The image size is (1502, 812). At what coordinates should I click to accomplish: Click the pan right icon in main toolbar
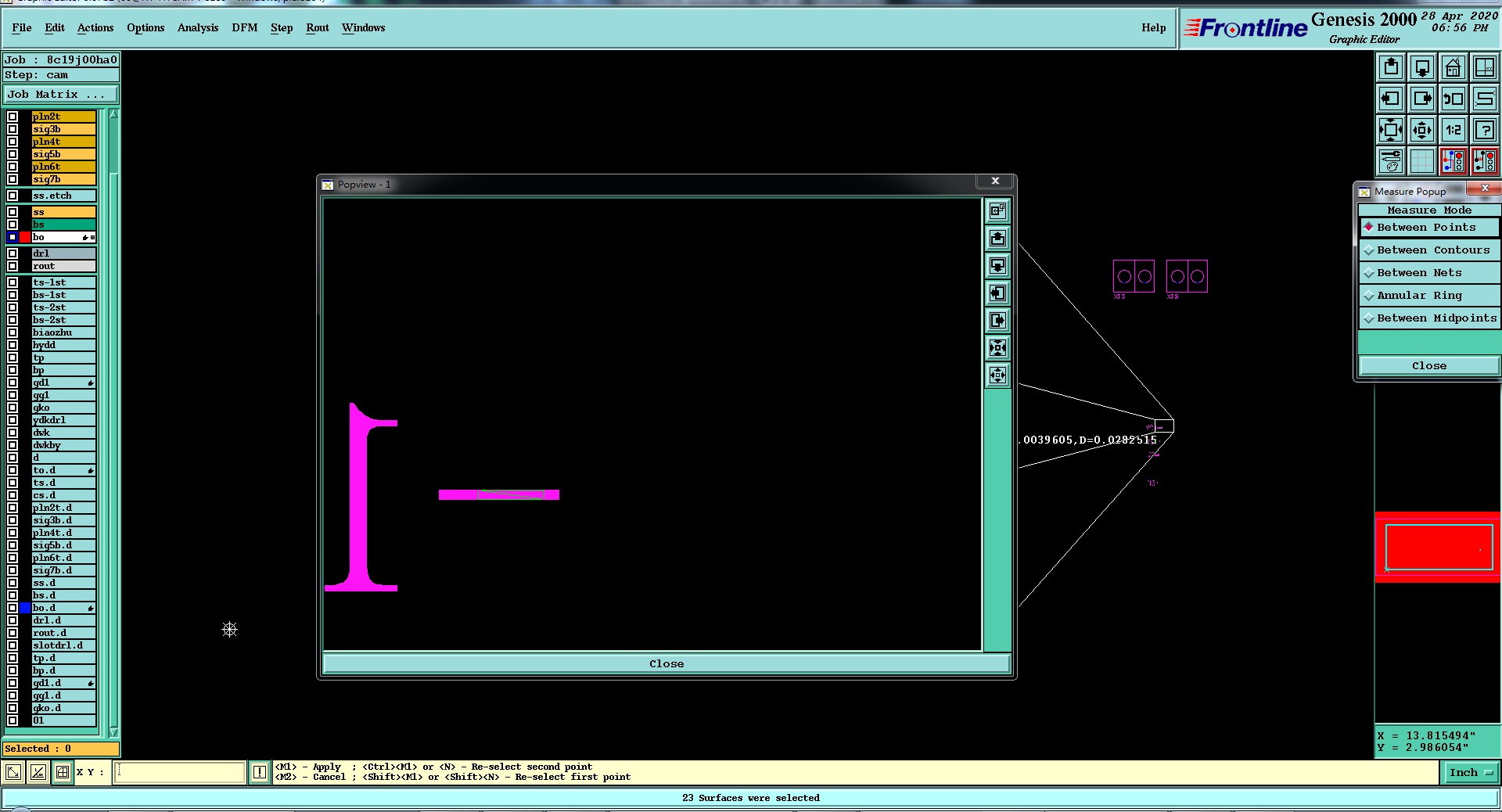pos(1422,99)
